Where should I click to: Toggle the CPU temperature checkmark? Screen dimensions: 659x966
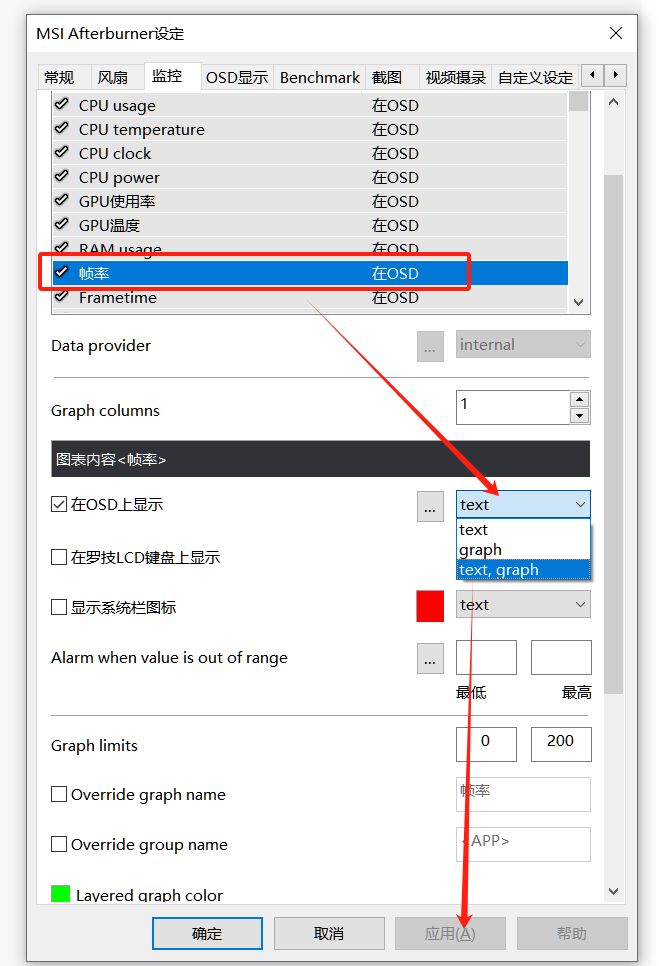pyautogui.click(x=62, y=128)
